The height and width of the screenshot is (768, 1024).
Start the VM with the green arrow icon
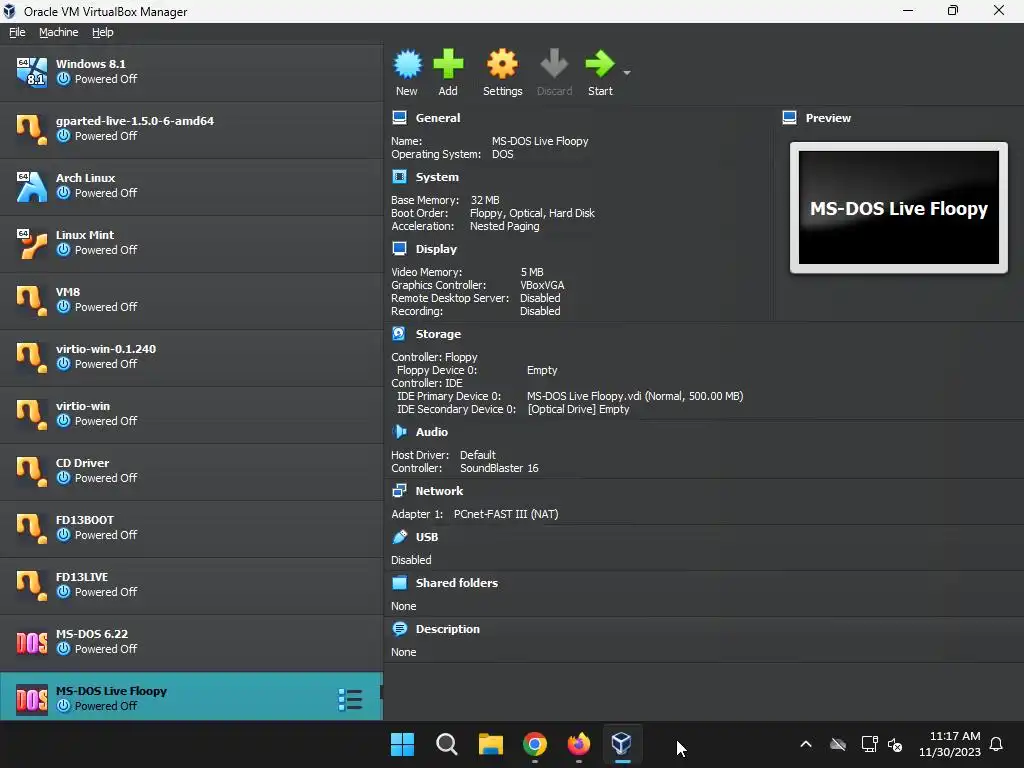(600, 64)
